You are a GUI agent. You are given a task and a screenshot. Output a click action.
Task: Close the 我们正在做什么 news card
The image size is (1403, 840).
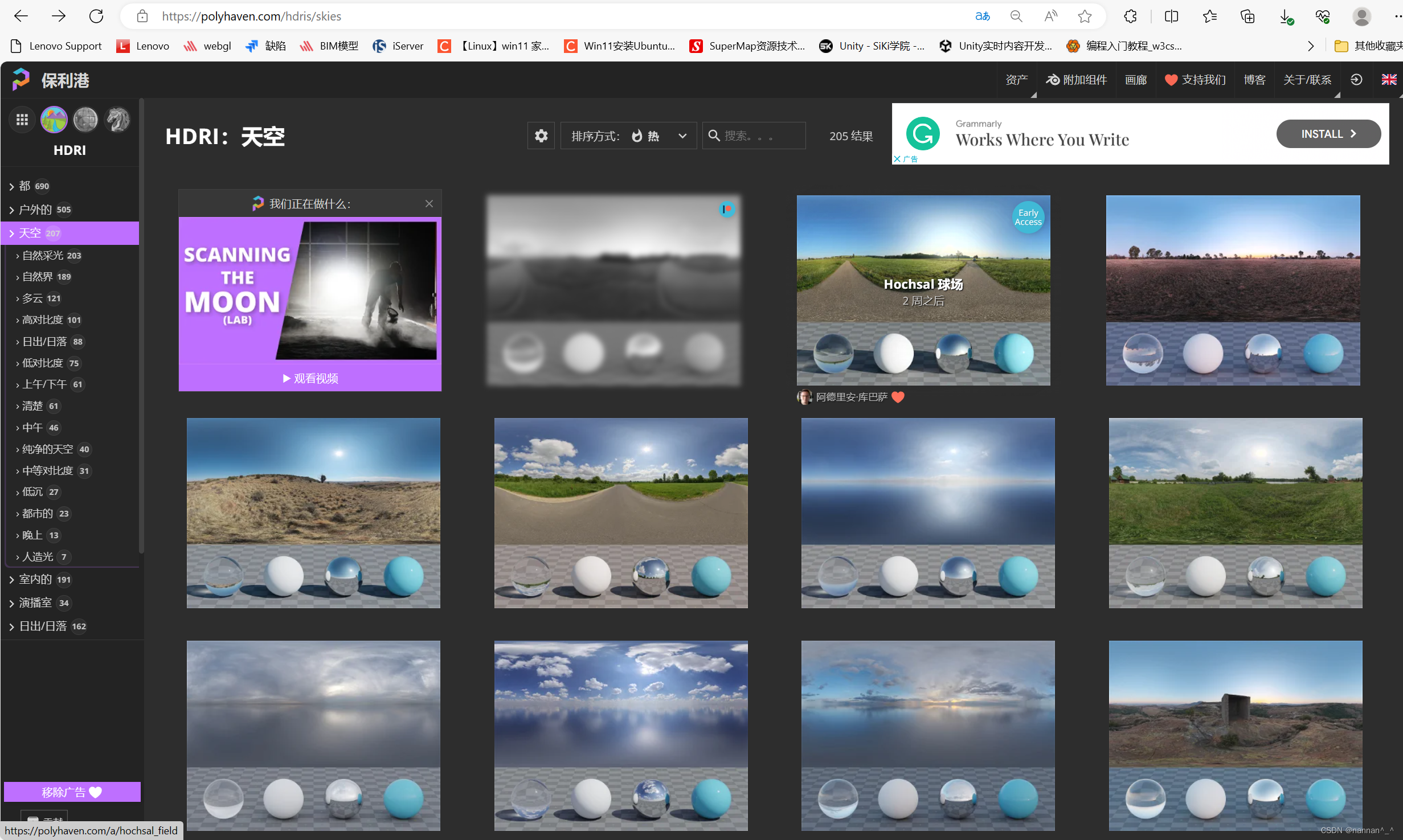[429, 203]
